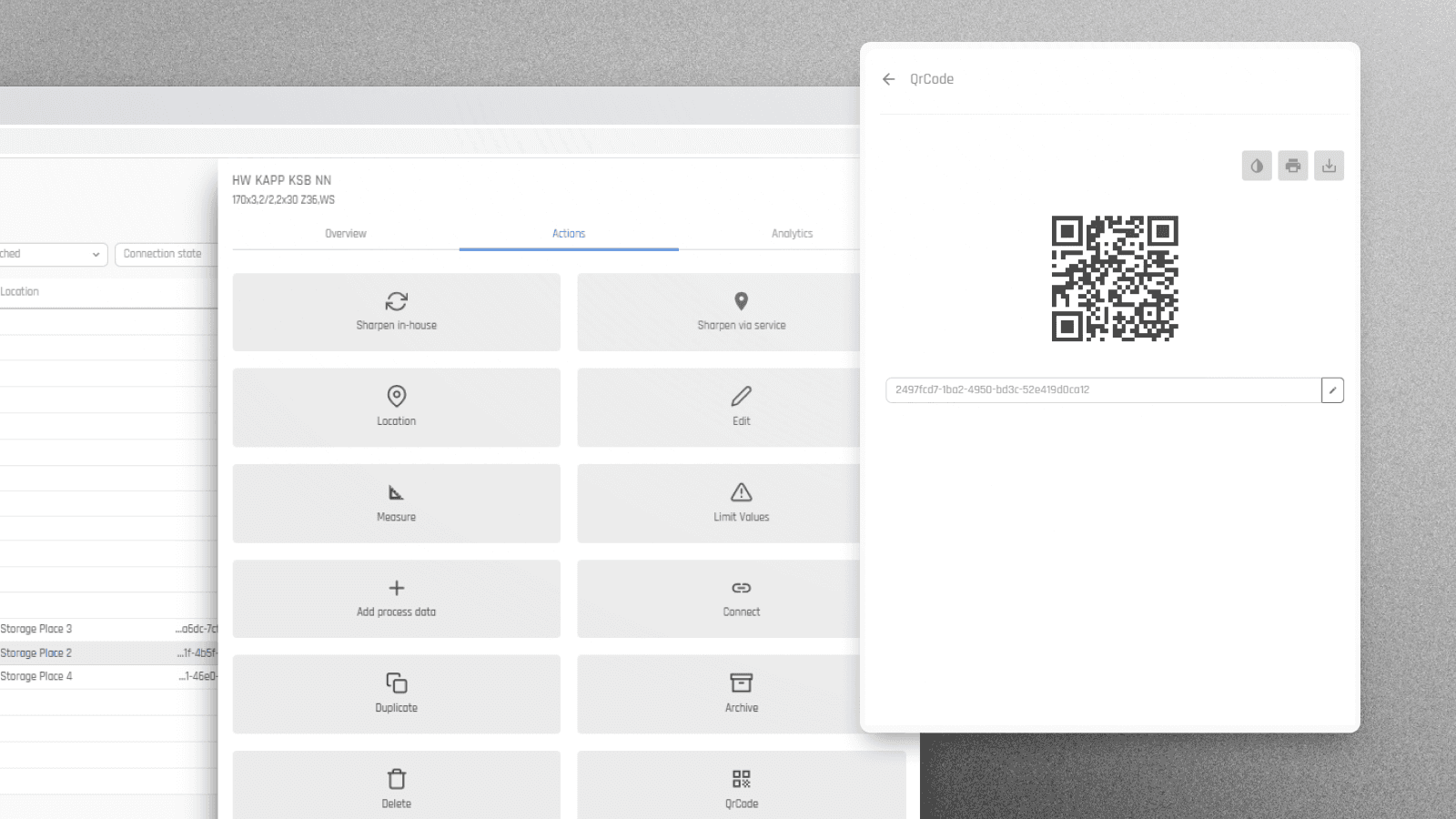
Task: Click the Archive box icon
Action: tap(742, 682)
